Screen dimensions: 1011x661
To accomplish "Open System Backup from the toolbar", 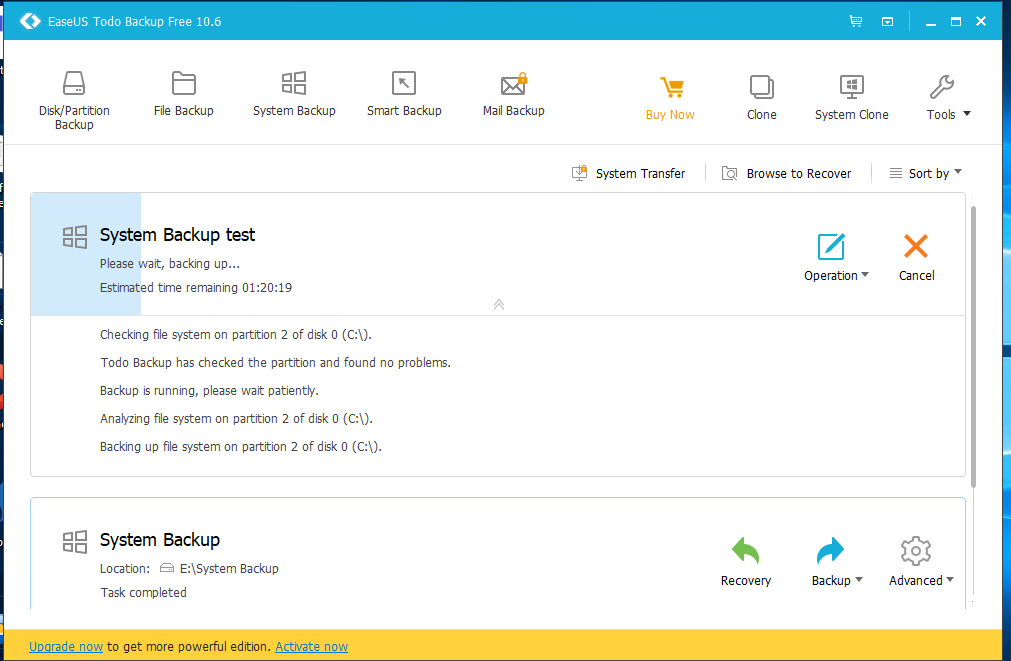I will 294,94.
